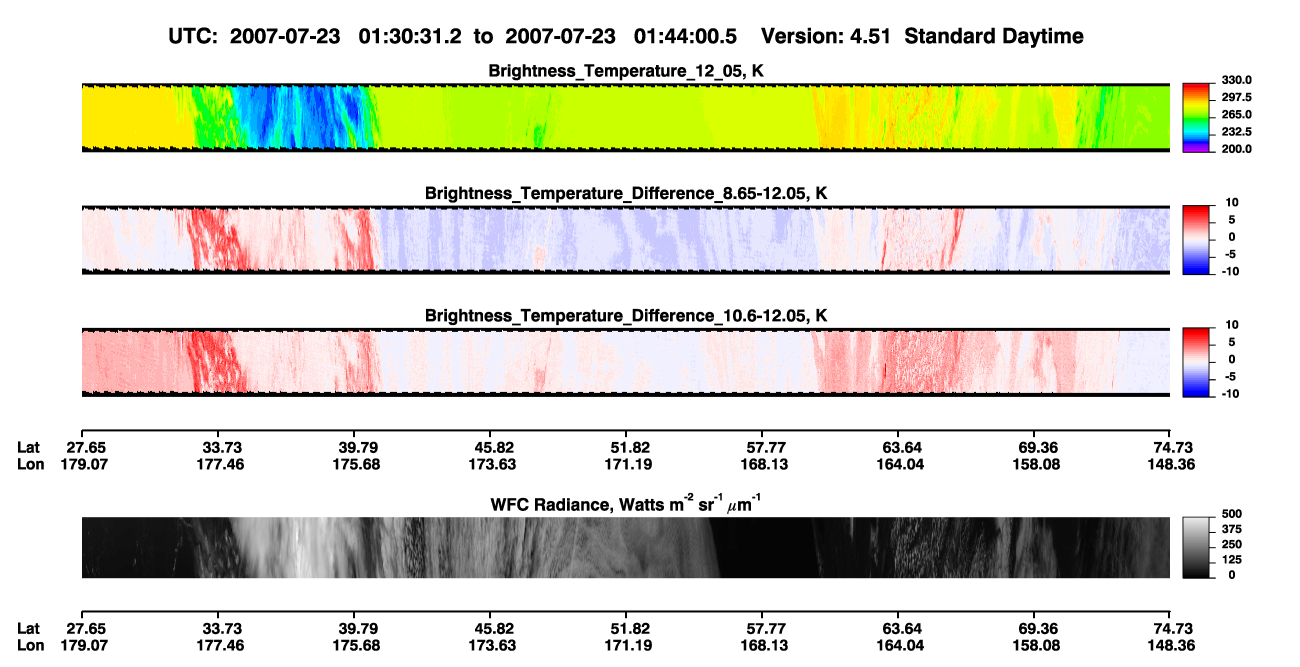Click the 10.6-12.05 difference red-blue color bar
This screenshot has height=667, width=1300.
click(1196, 360)
